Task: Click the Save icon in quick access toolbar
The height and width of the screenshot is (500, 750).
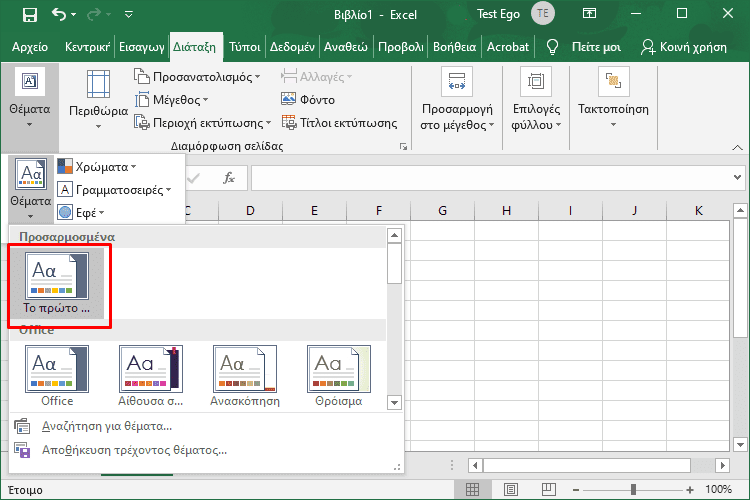Action: click(x=30, y=14)
